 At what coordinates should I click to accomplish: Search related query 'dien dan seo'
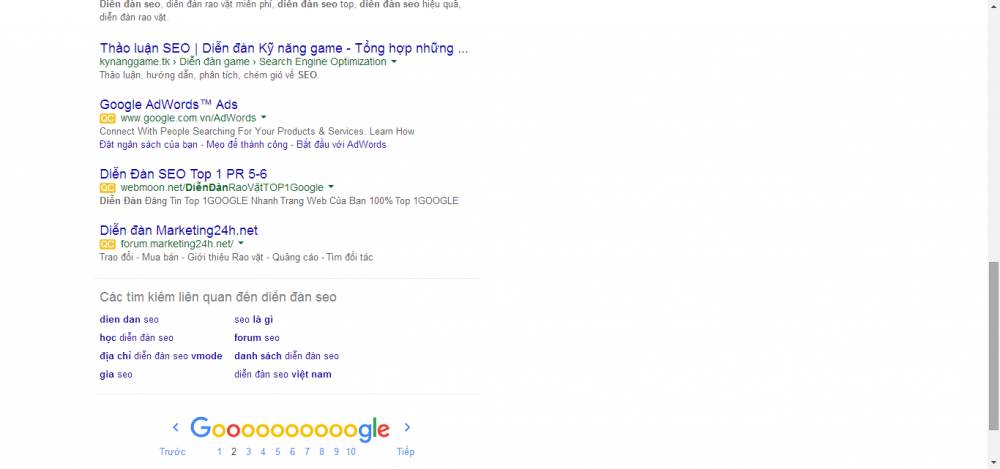pos(129,320)
